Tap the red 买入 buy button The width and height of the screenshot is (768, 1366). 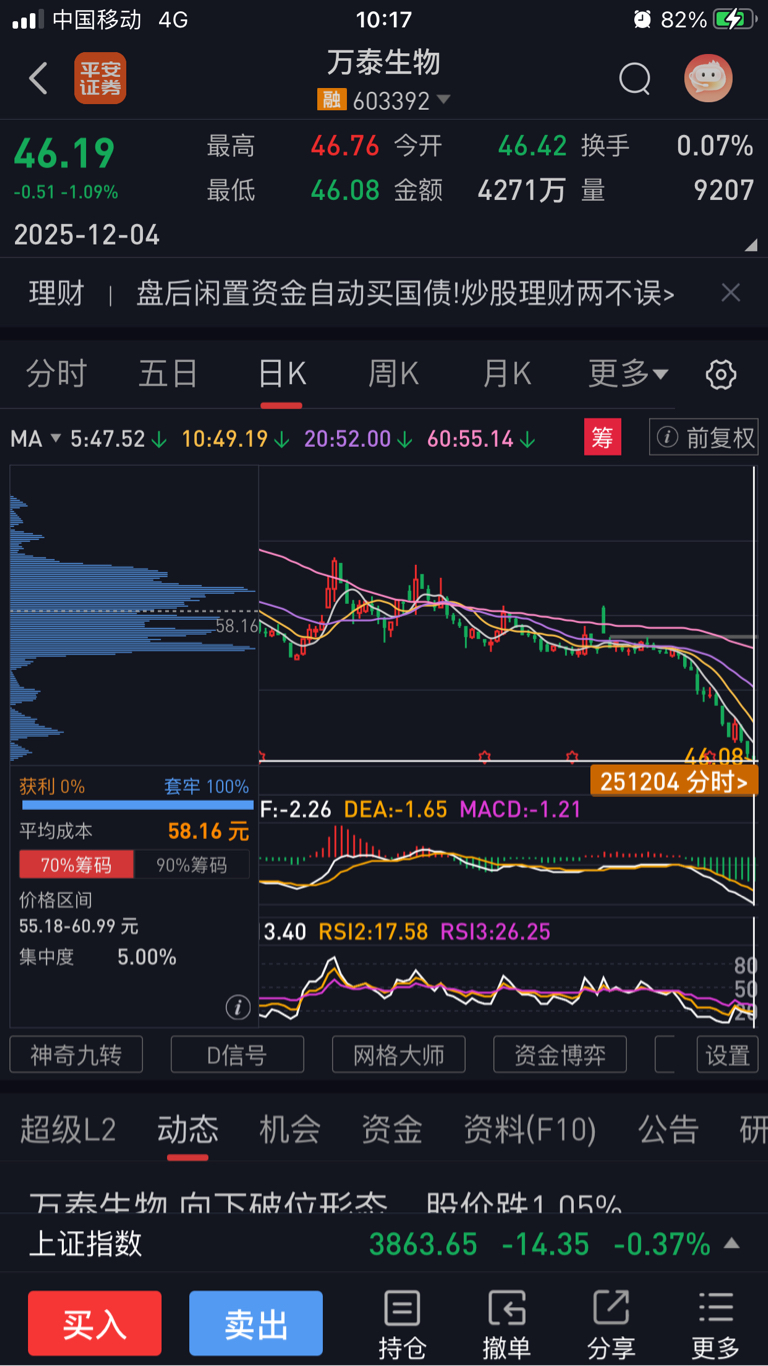pyautogui.click(x=95, y=1323)
